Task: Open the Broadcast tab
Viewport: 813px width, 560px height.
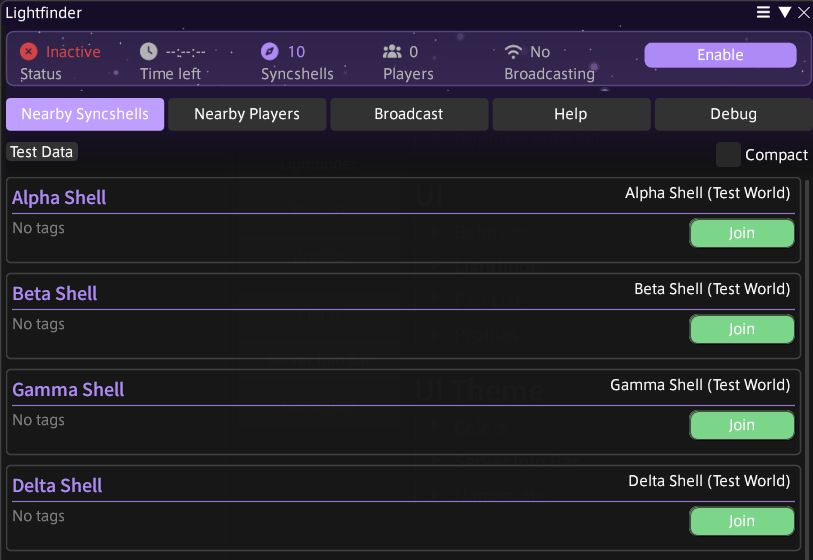Action: pos(409,114)
